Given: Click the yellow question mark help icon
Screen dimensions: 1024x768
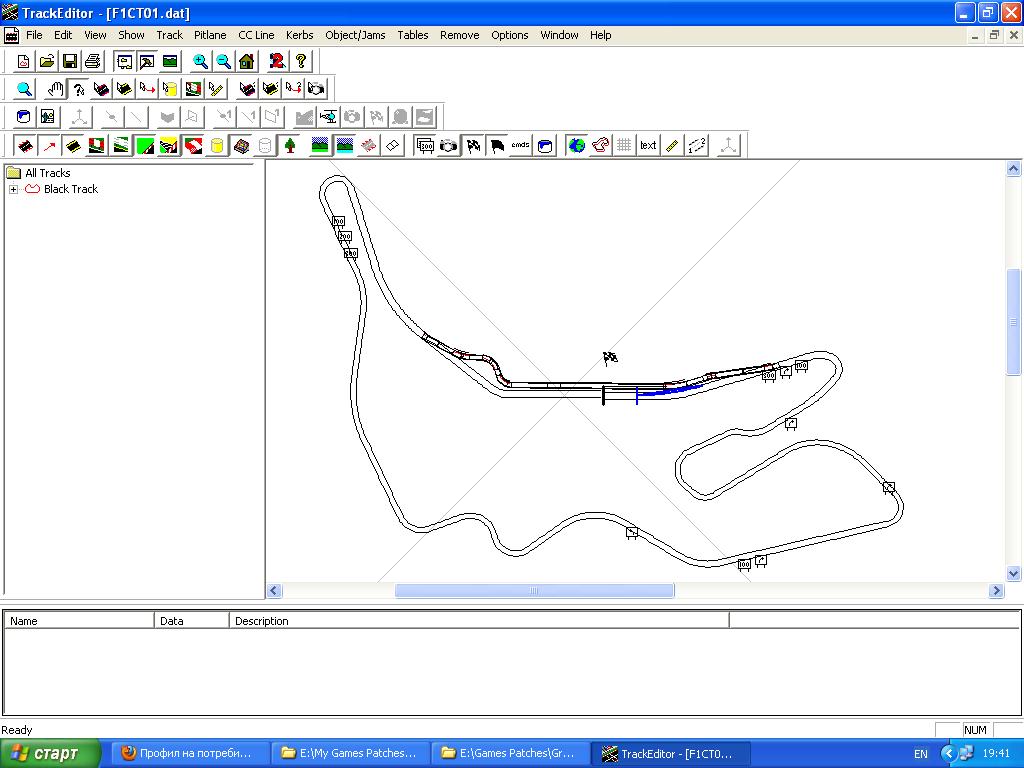Looking at the screenshot, I should [x=301, y=62].
